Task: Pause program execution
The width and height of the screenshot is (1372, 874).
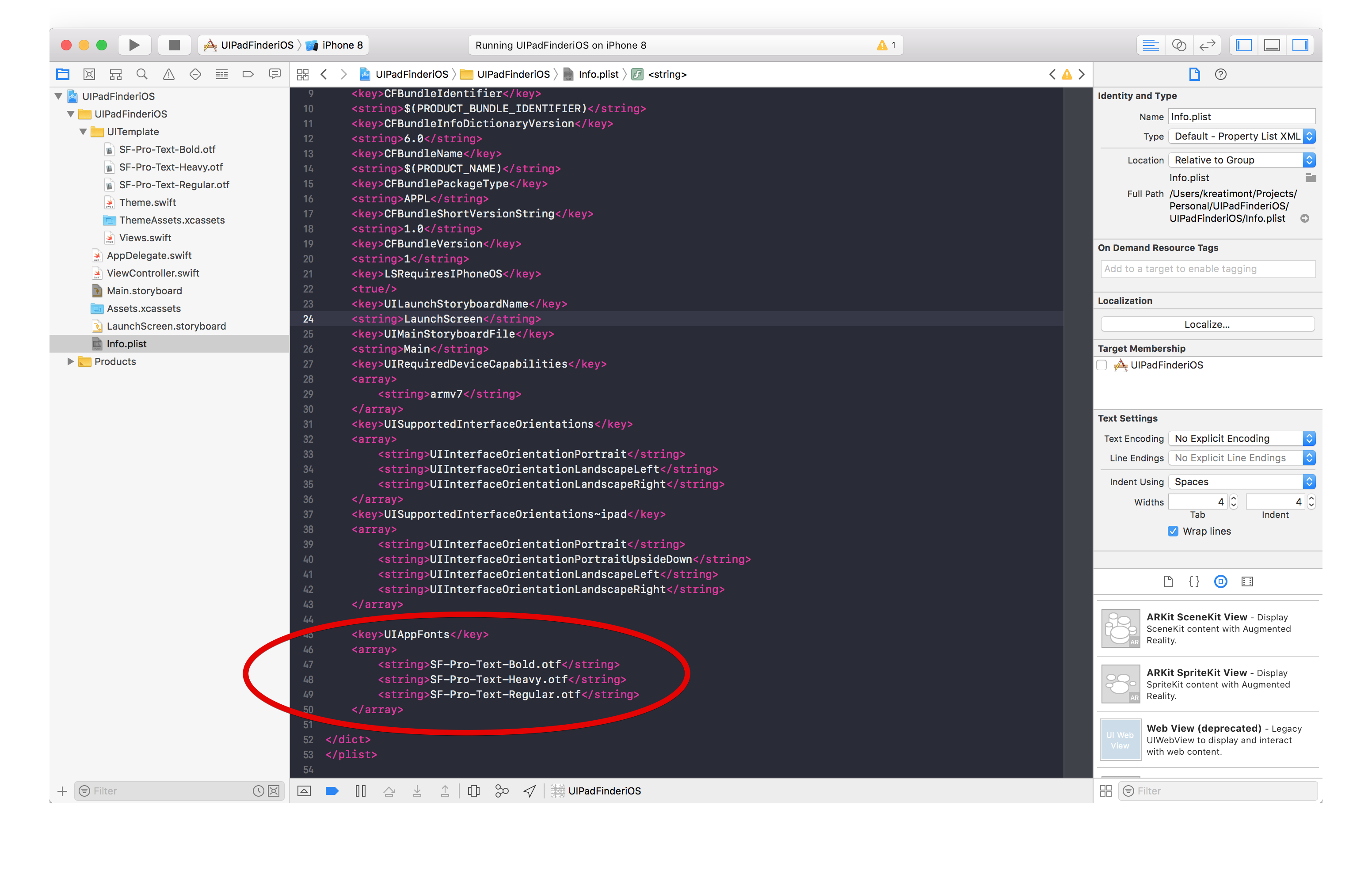Action: (x=360, y=791)
